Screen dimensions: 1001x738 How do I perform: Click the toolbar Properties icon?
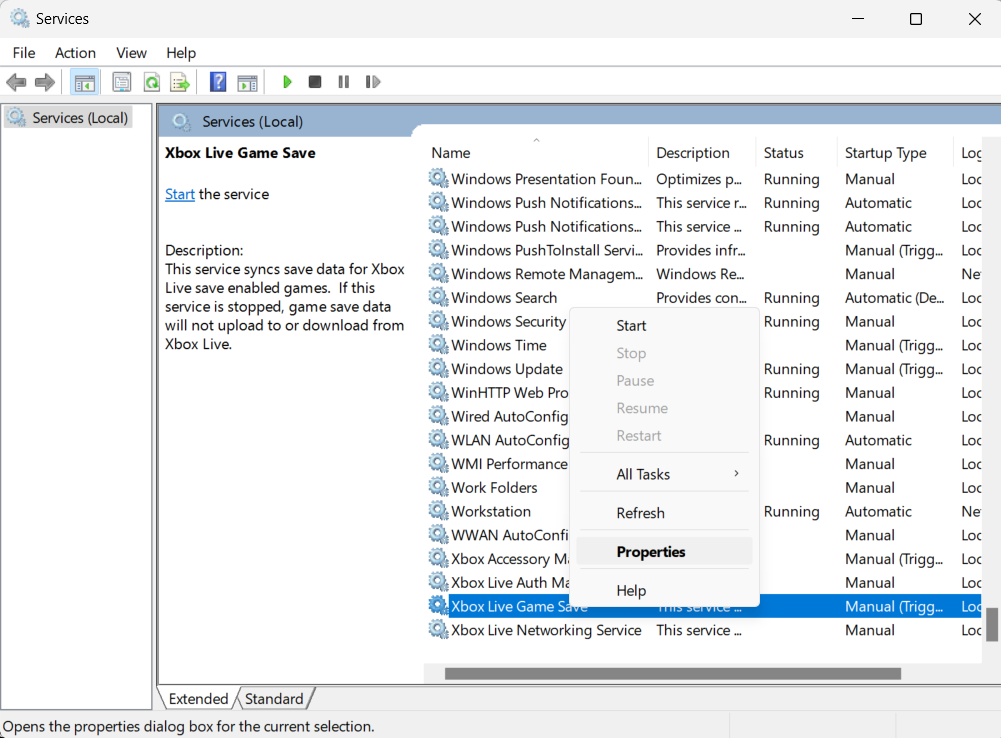tap(122, 82)
